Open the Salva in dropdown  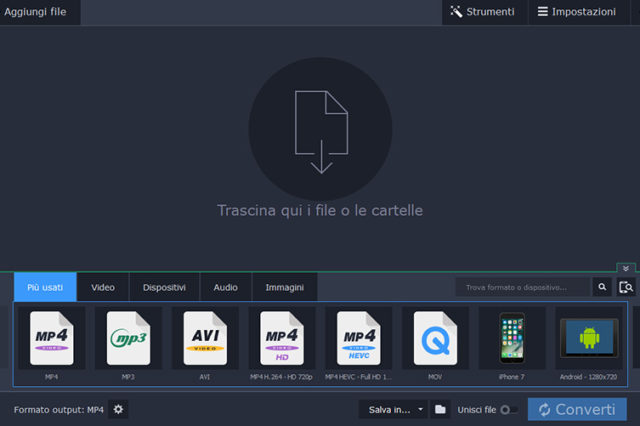click(x=393, y=409)
